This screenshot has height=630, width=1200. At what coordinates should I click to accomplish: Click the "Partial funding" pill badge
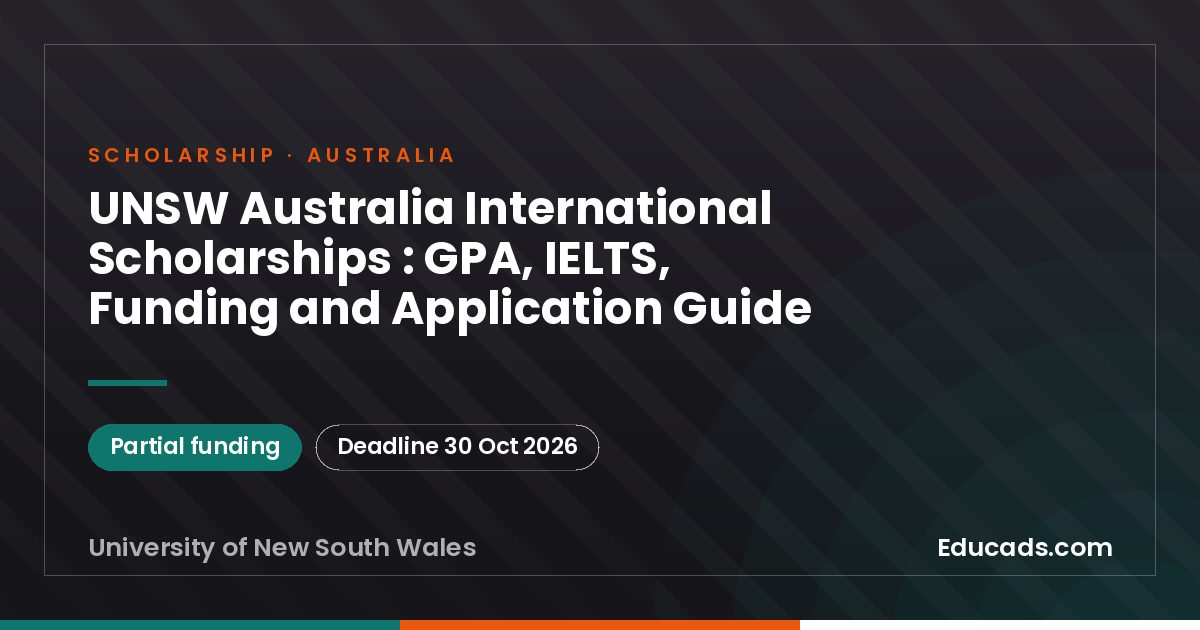195,447
